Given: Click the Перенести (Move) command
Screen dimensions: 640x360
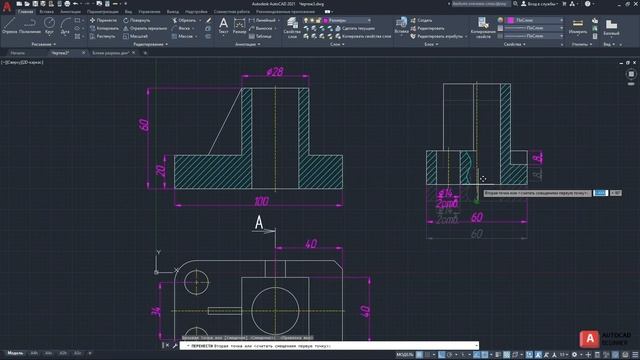Looking at the screenshot, I should [x=103, y=20].
